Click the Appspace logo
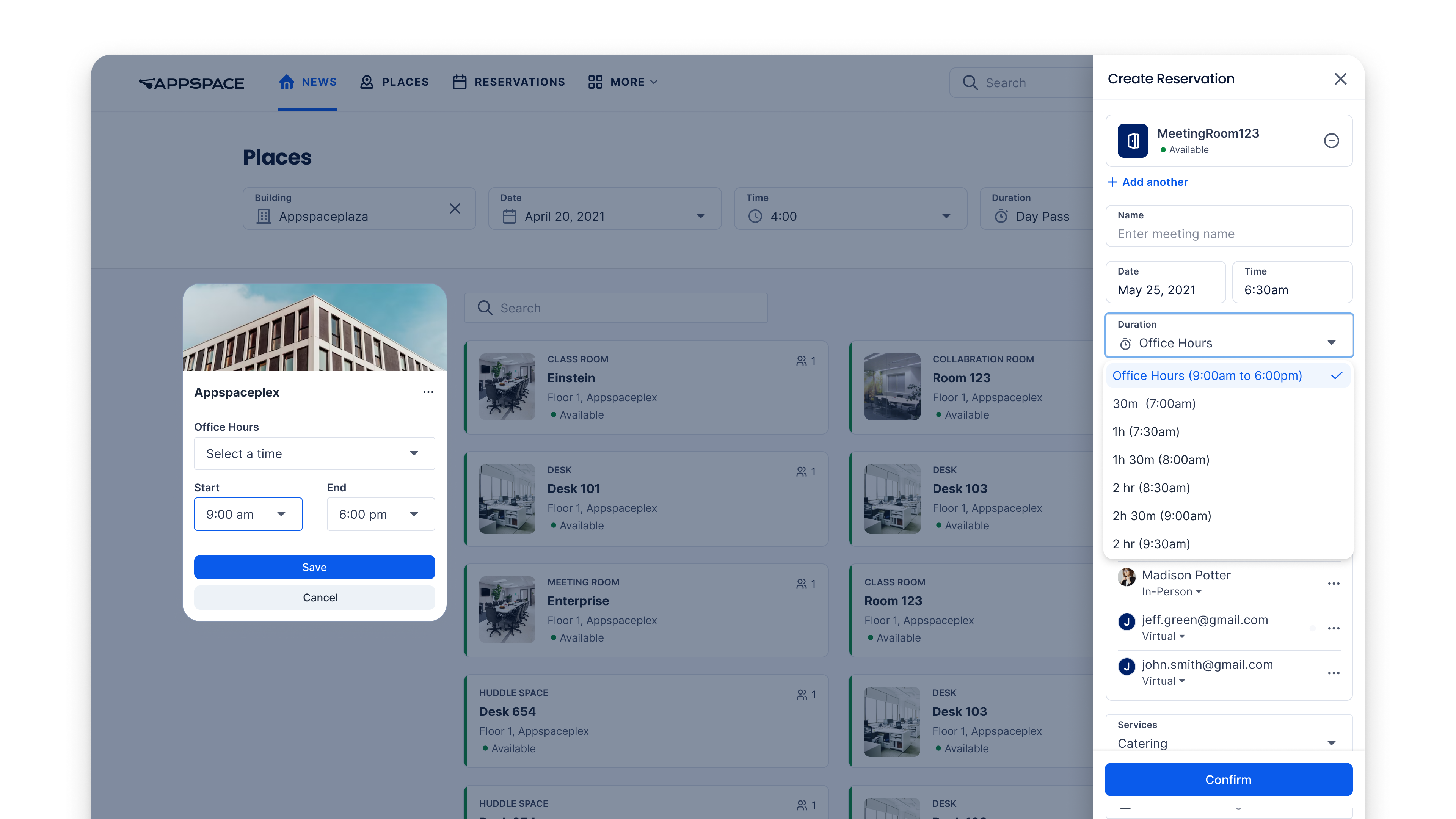Viewport: 1456px width, 819px height. point(191,83)
